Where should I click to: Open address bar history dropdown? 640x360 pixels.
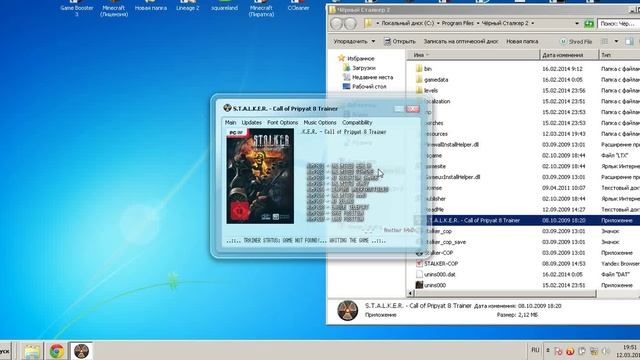pos(577,24)
